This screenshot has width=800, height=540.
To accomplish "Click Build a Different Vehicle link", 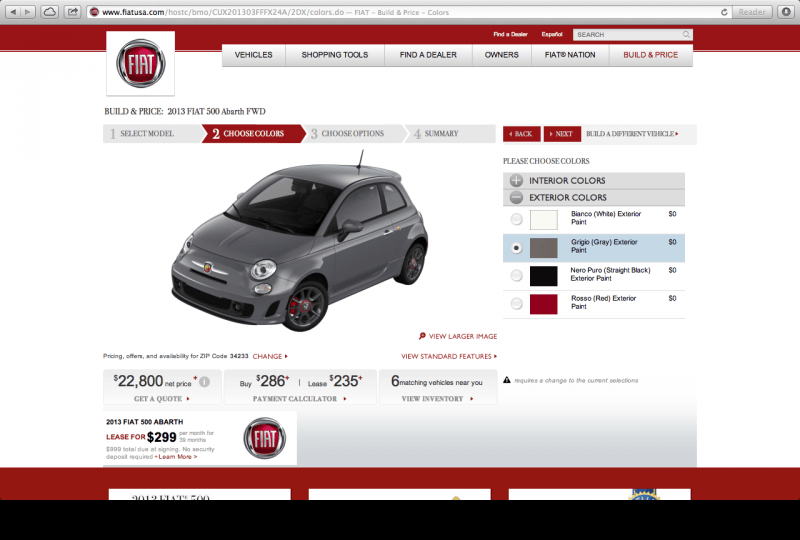I will click(x=632, y=134).
